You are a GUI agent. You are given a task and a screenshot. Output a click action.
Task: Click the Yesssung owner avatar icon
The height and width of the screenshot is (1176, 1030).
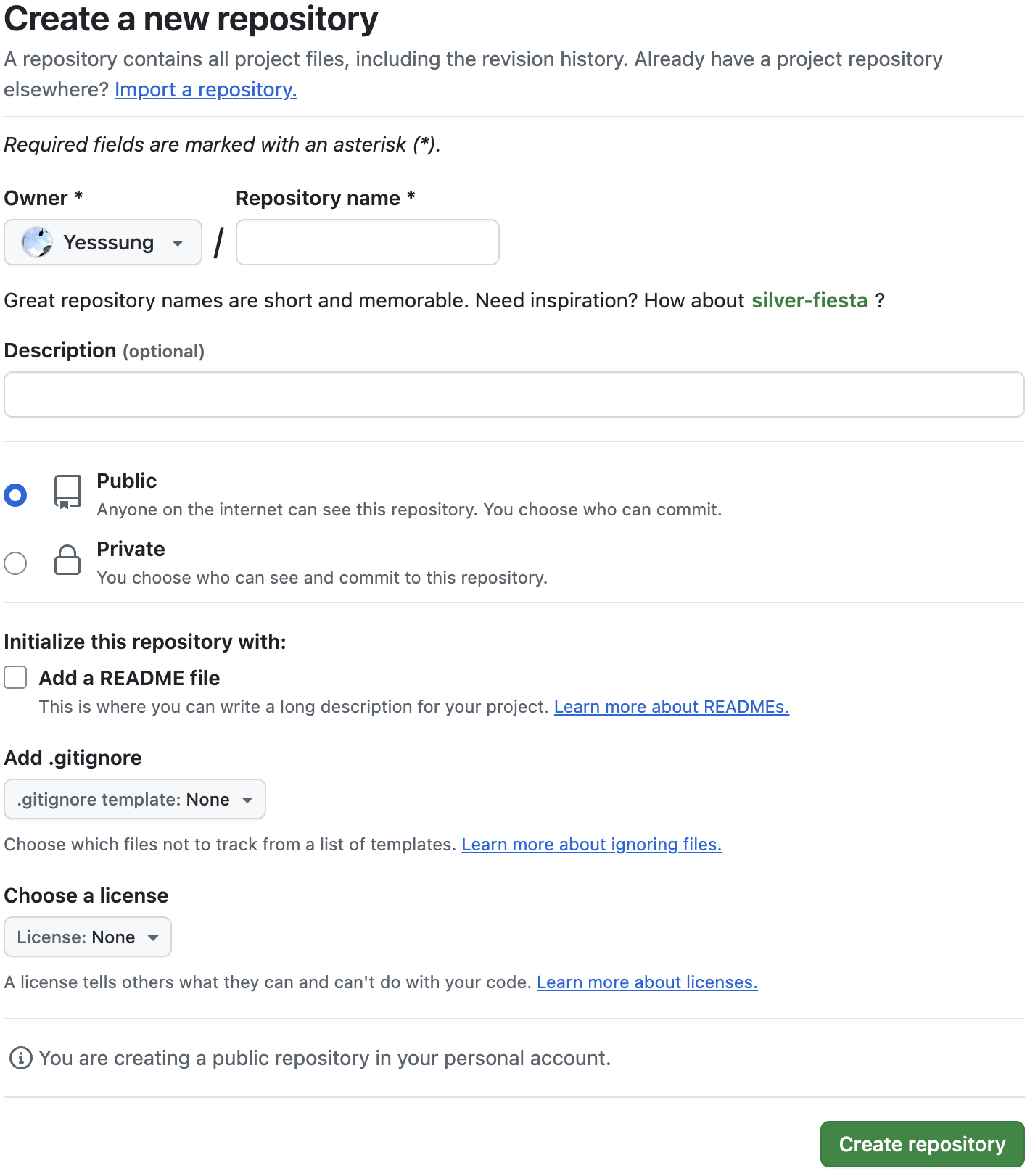tap(37, 242)
